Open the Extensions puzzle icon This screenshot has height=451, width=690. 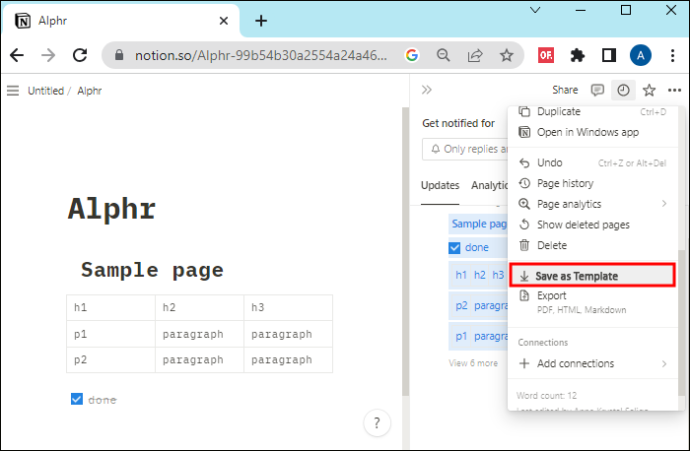[x=577, y=55]
